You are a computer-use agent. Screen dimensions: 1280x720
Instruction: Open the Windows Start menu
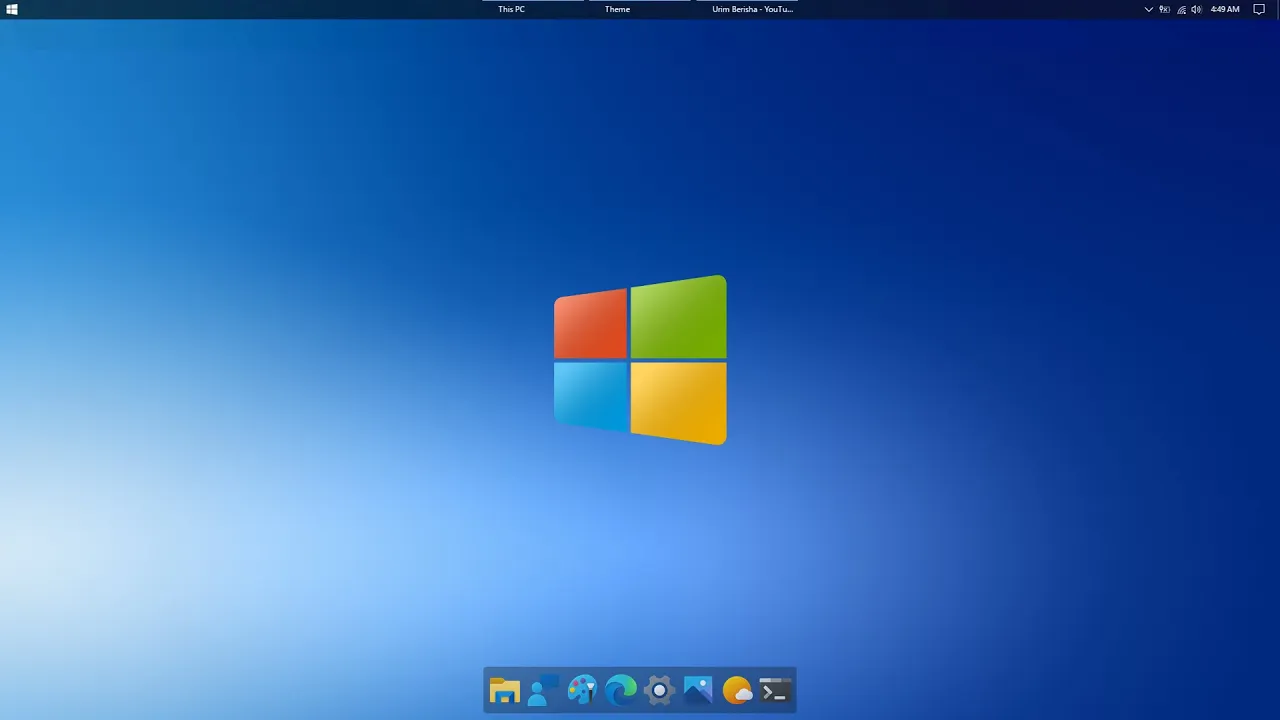coord(12,9)
